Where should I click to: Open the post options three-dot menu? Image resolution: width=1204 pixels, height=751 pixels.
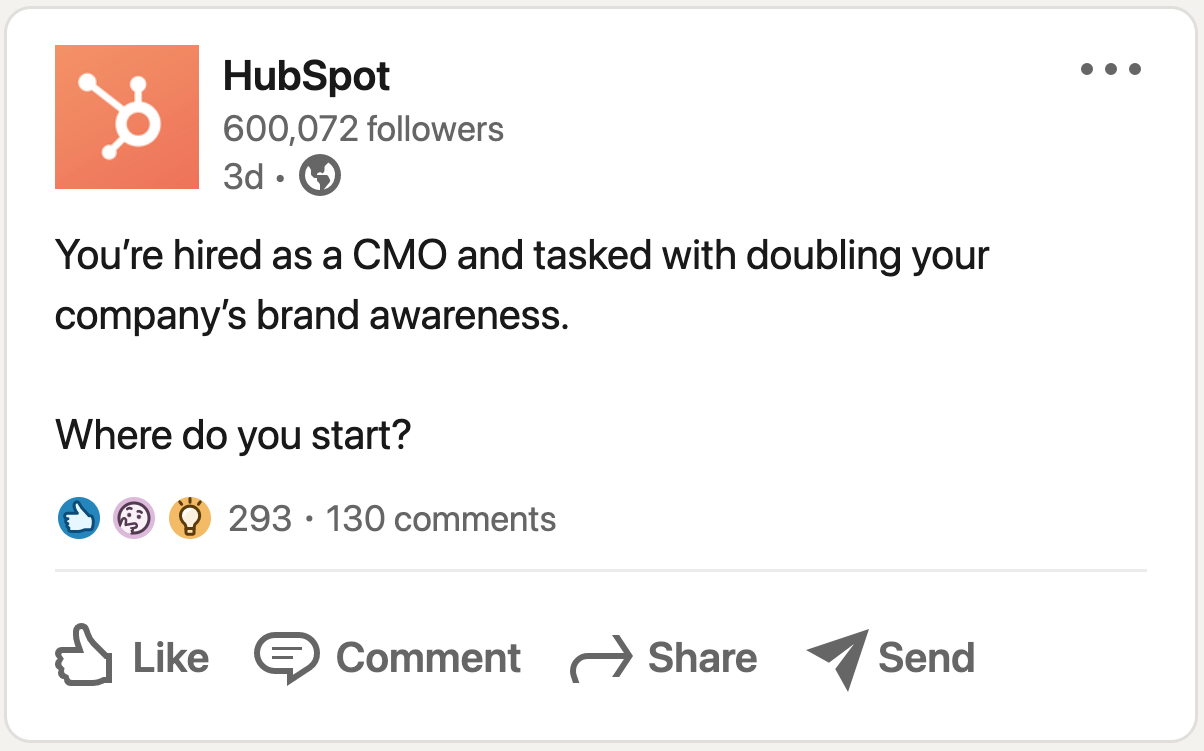point(1110,68)
